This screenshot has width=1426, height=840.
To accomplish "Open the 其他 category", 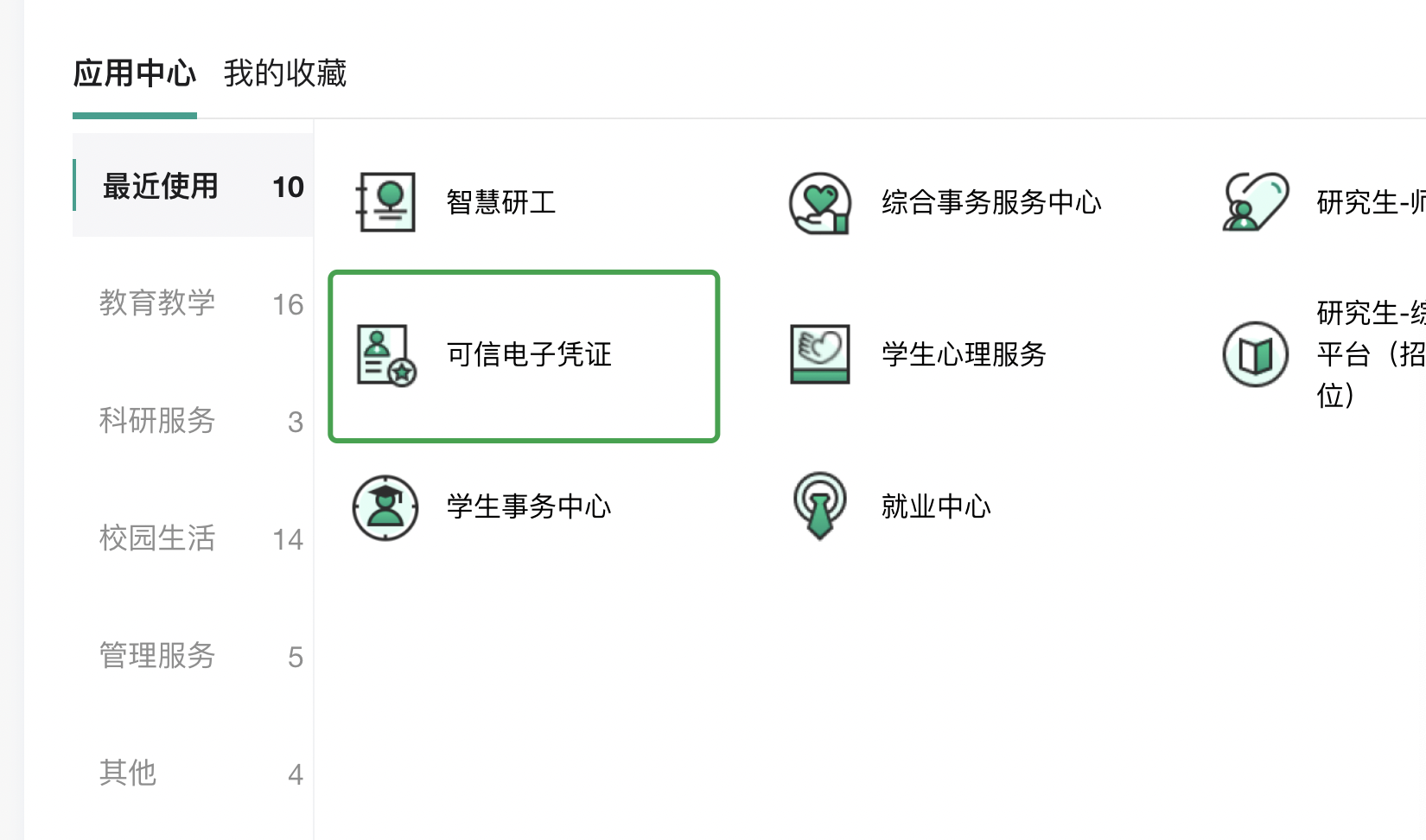I will (128, 773).
